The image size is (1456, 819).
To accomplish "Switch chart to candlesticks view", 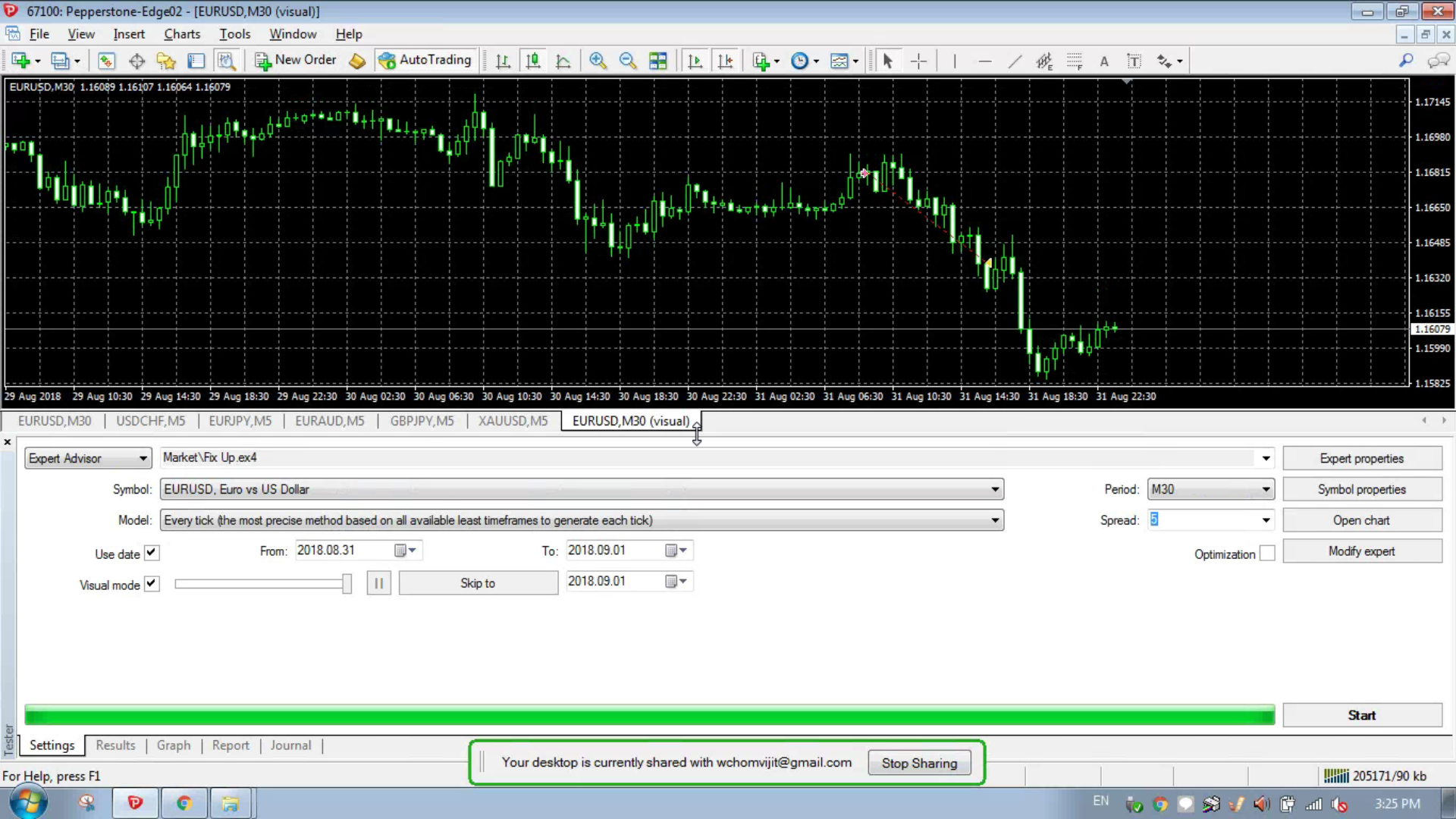I will (x=533, y=61).
